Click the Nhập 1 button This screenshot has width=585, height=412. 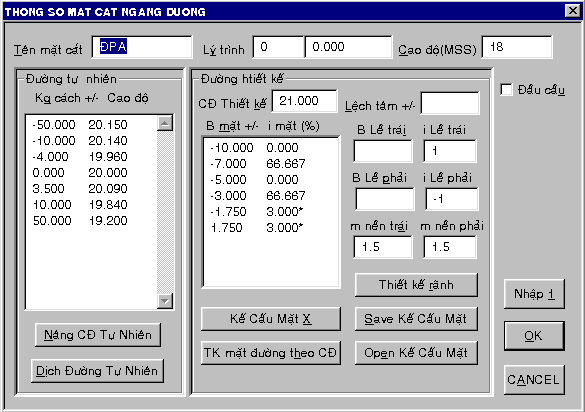coord(534,294)
